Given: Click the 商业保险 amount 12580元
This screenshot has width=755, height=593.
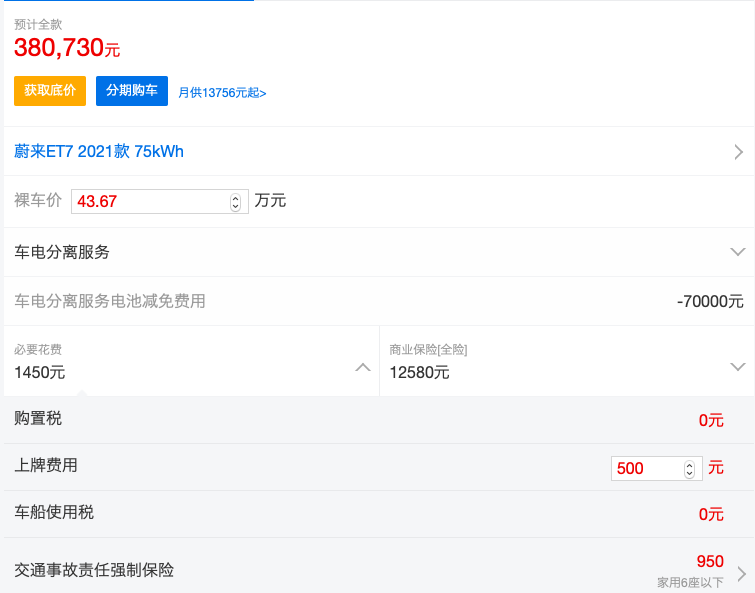Looking at the screenshot, I should point(419,372).
